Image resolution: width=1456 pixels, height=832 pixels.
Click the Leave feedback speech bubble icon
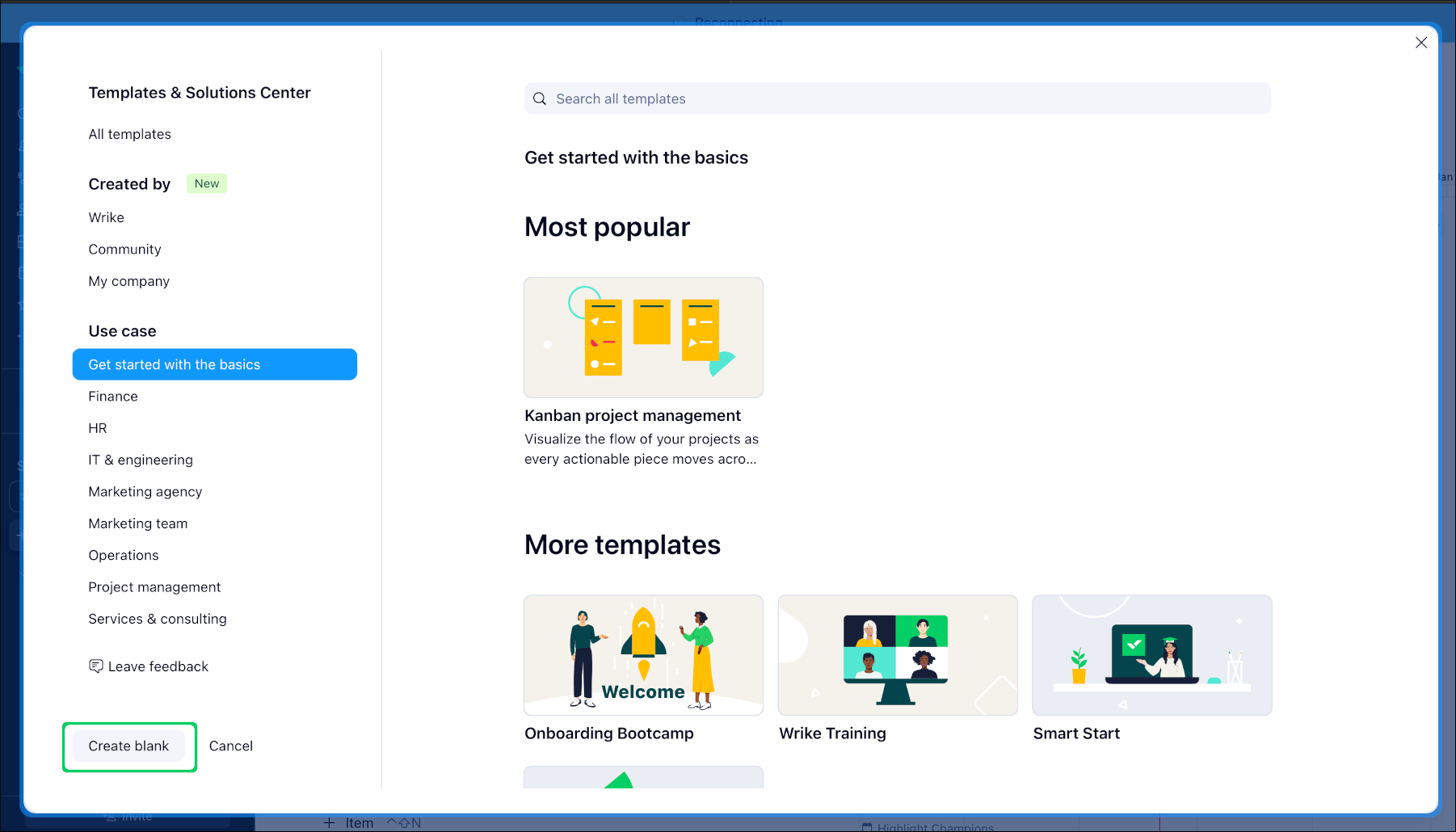[x=96, y=666]
